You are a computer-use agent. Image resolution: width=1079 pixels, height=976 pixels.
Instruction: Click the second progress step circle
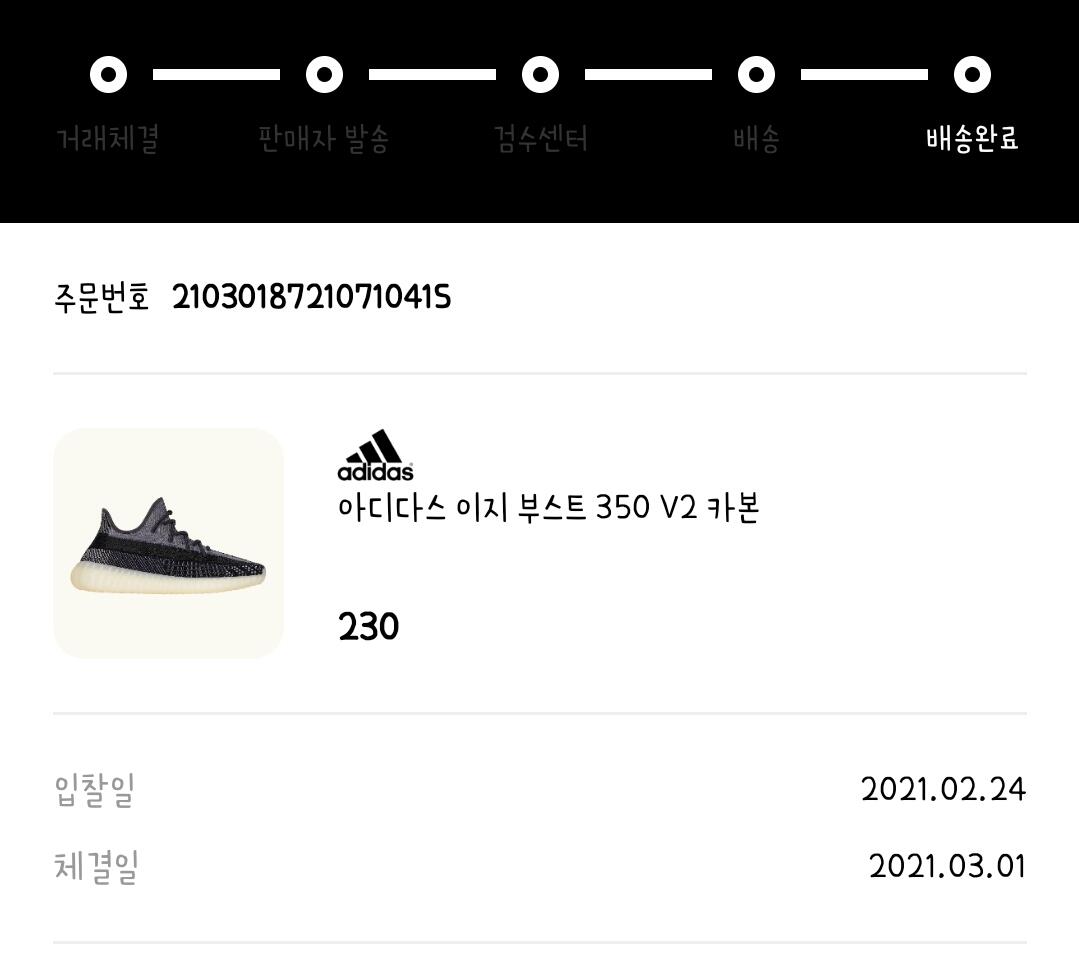(x=324, y=74)
